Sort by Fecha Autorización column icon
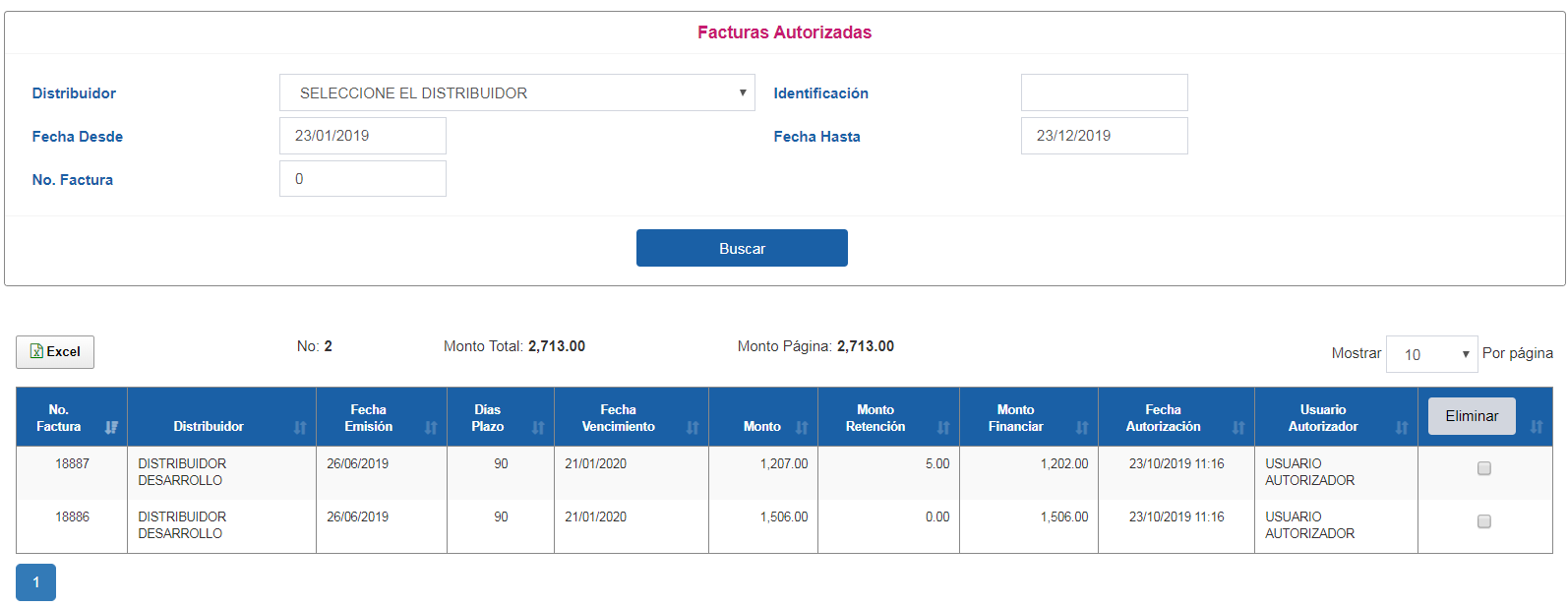 (x=1238, y=427)
